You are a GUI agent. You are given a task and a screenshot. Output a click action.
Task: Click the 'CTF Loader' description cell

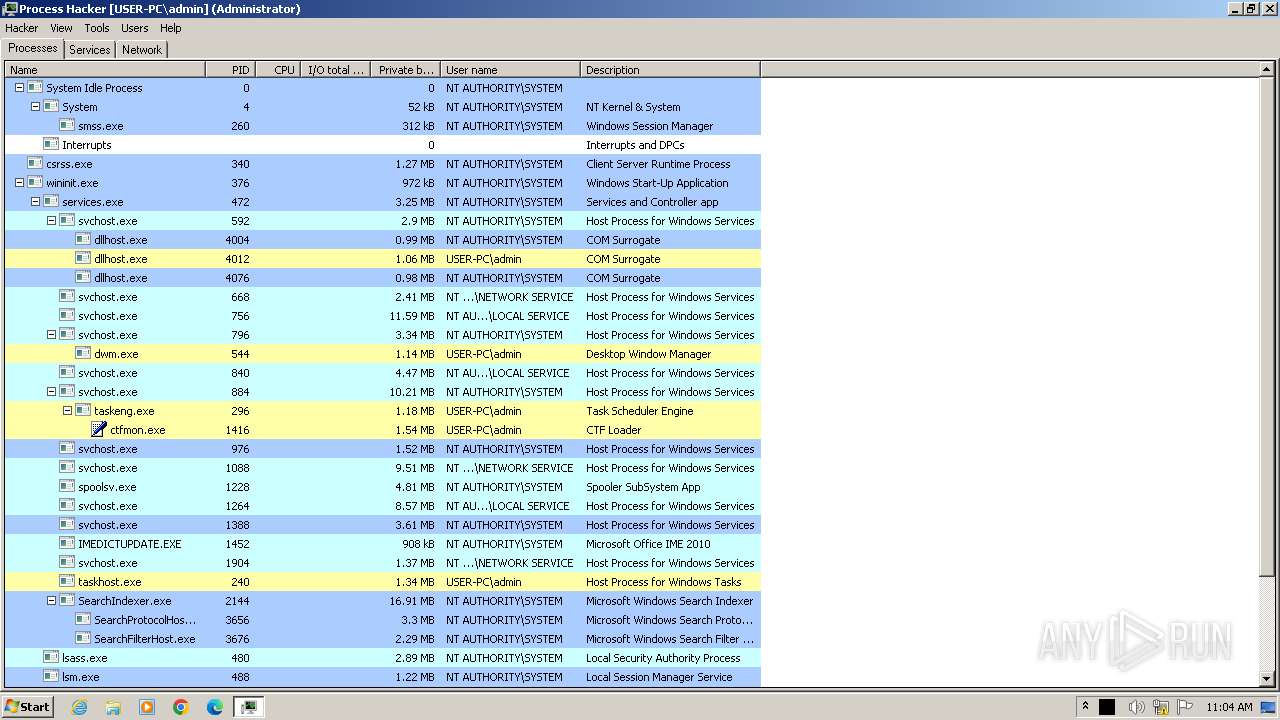(613, 430)
